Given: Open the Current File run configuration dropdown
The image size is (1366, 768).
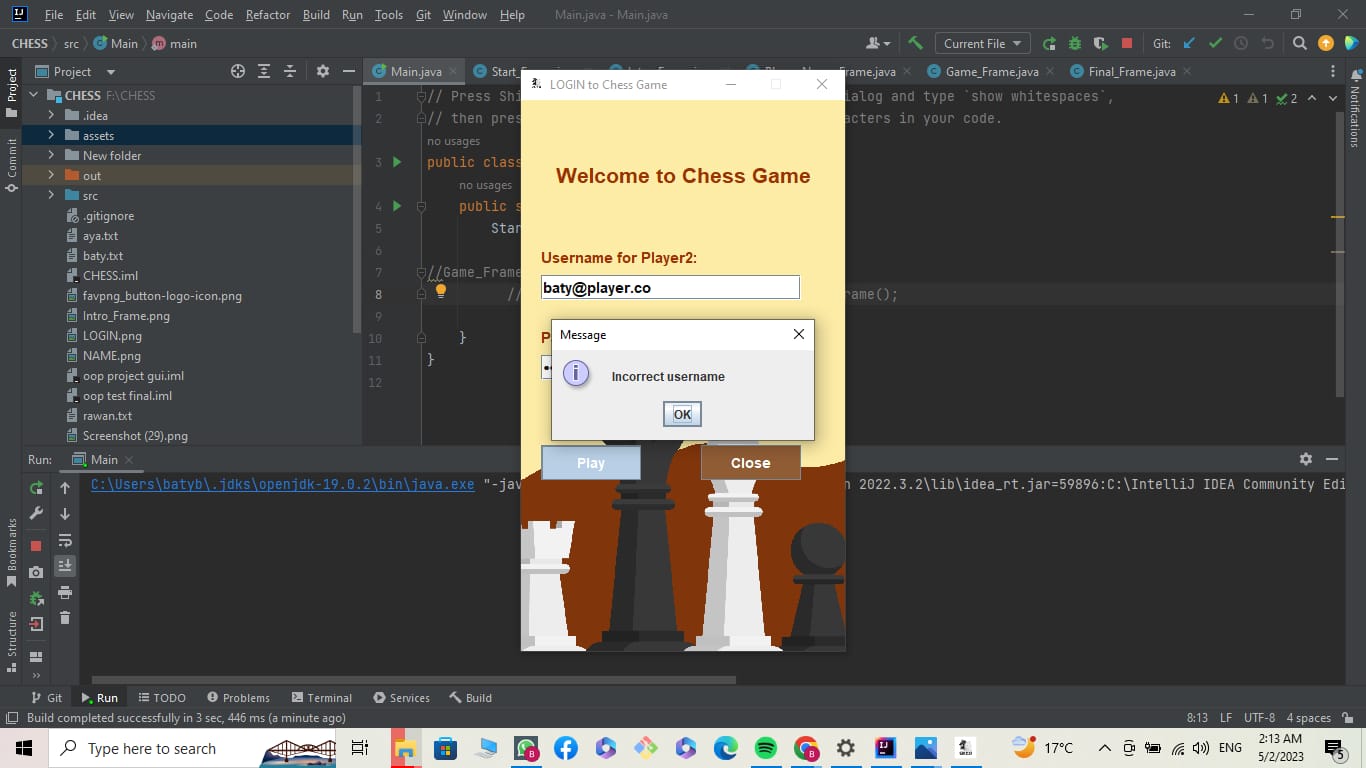Looking at the screenshot, I should tap(981, 43).
